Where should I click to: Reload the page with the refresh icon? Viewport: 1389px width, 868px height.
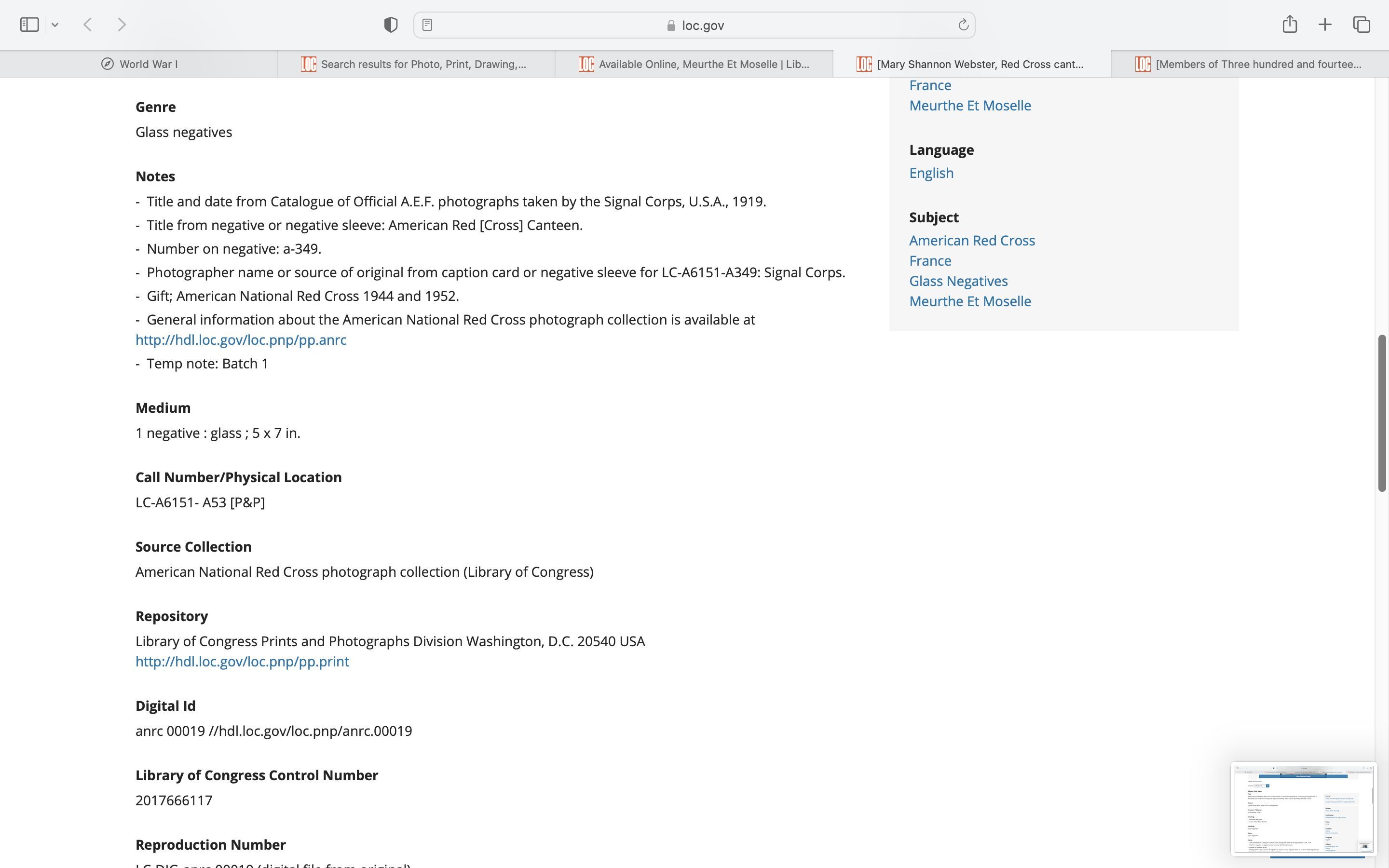(x=963, y=25)
